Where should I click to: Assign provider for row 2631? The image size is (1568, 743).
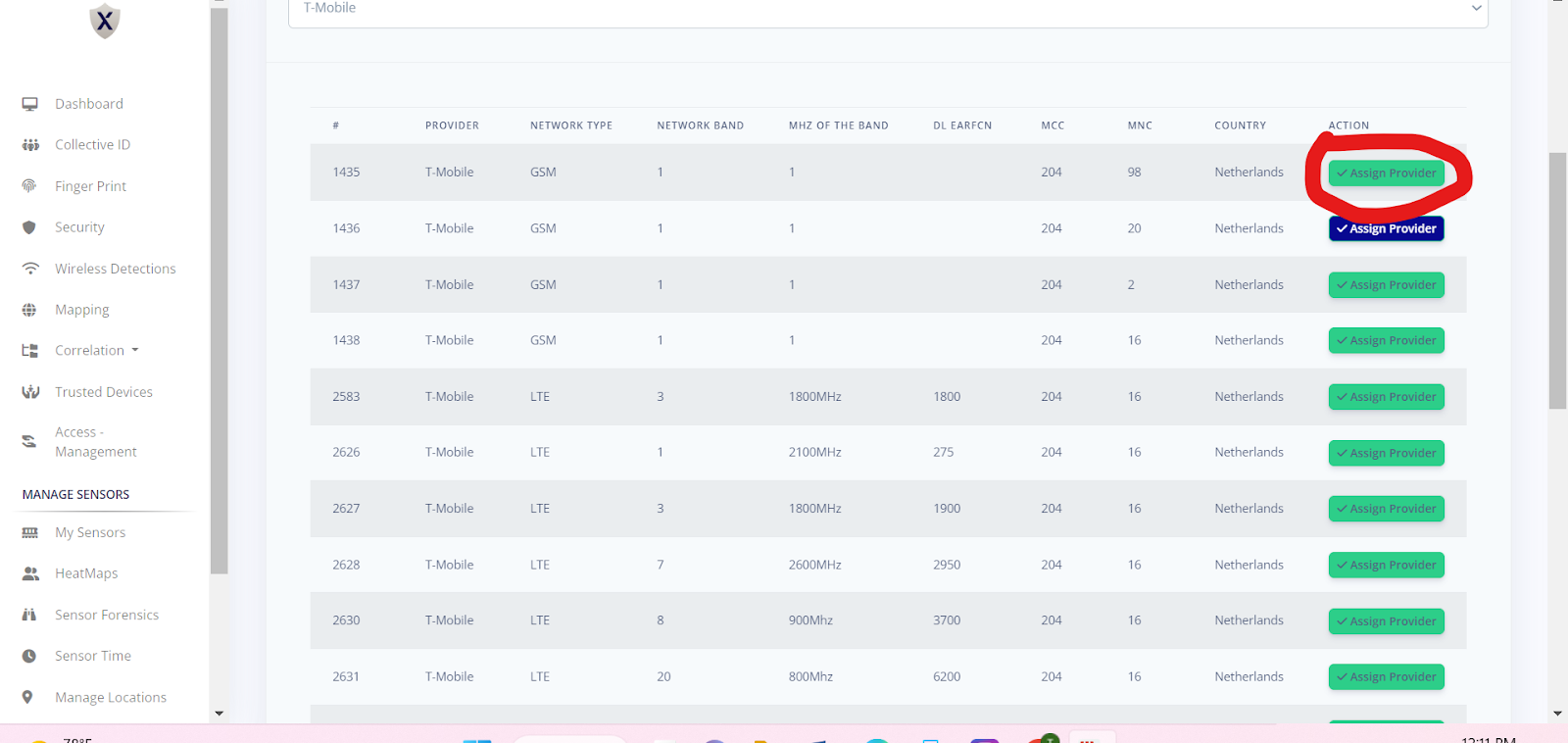click(1386, 677)
